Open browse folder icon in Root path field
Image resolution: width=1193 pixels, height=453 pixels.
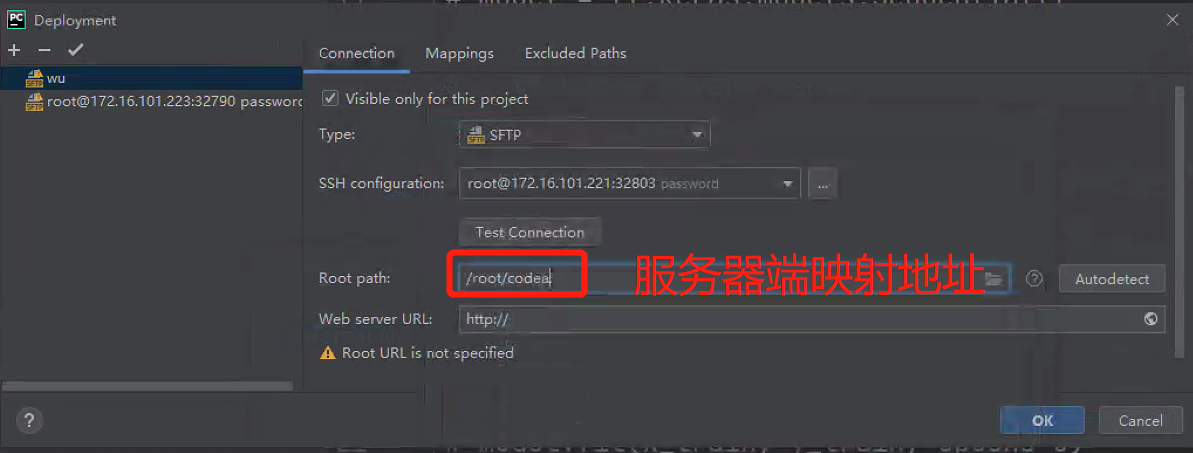pos(993,279)
